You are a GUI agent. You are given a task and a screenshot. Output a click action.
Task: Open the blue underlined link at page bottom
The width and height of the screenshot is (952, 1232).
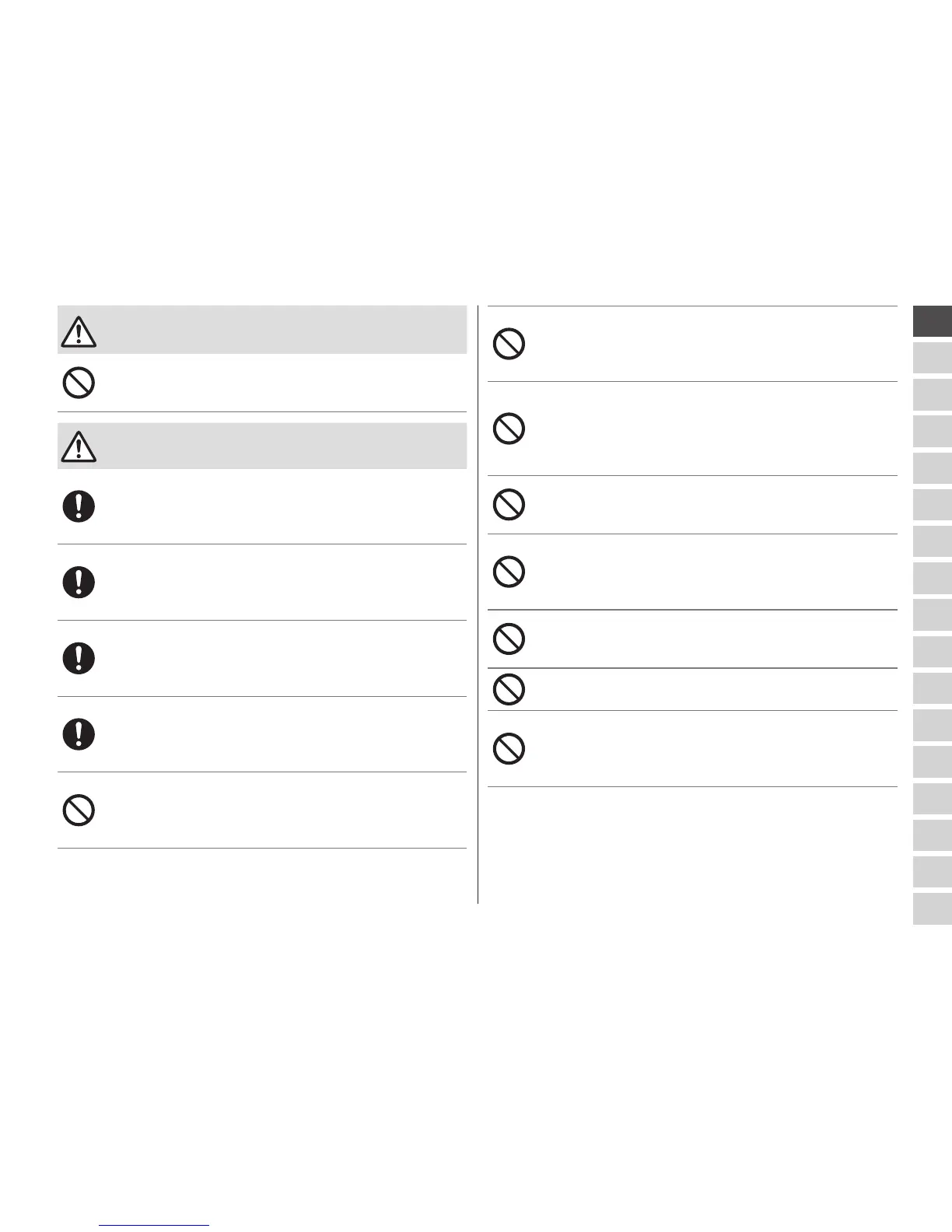[x=155, y=1225]
